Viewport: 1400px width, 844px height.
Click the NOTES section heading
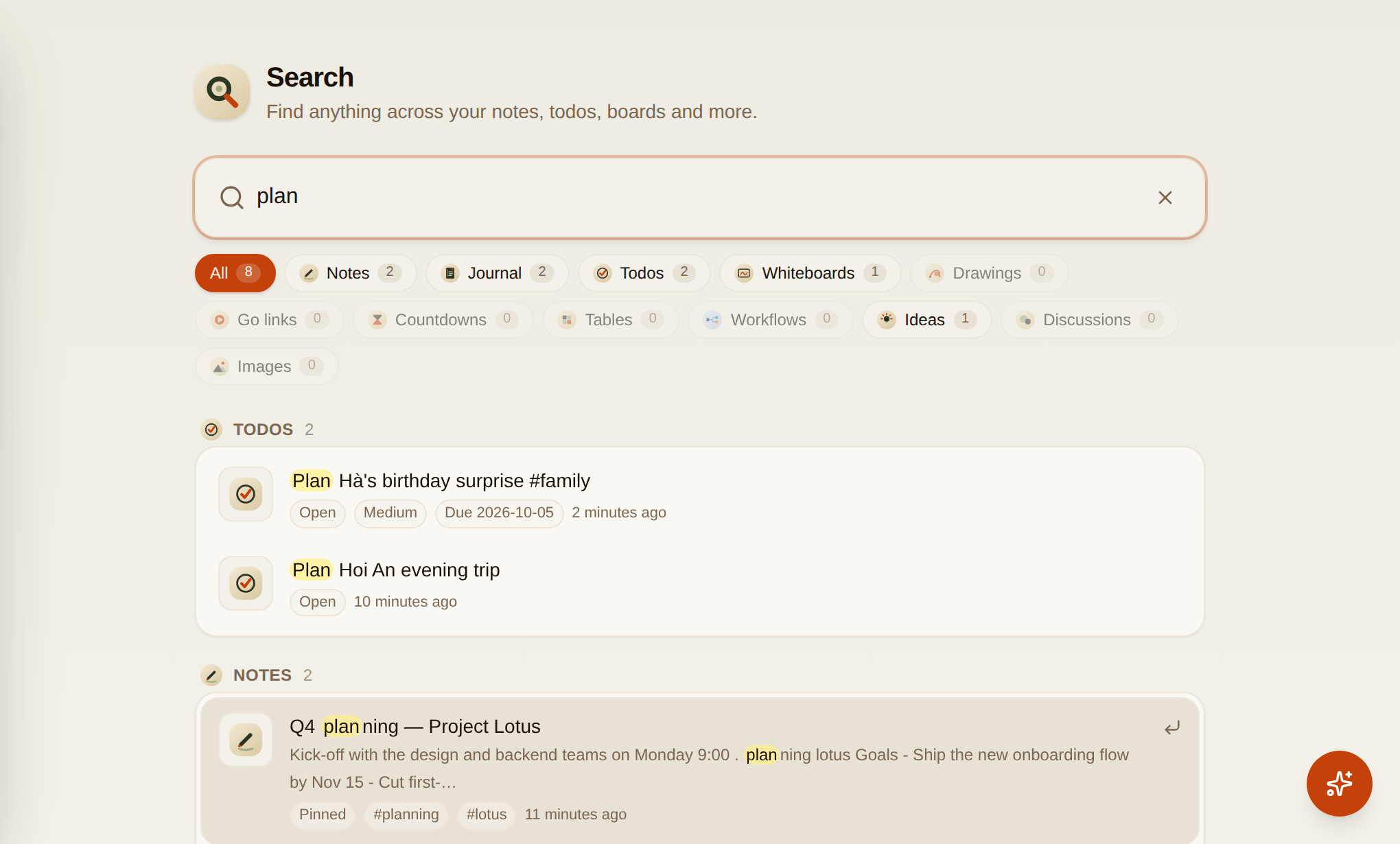point(262,675)
